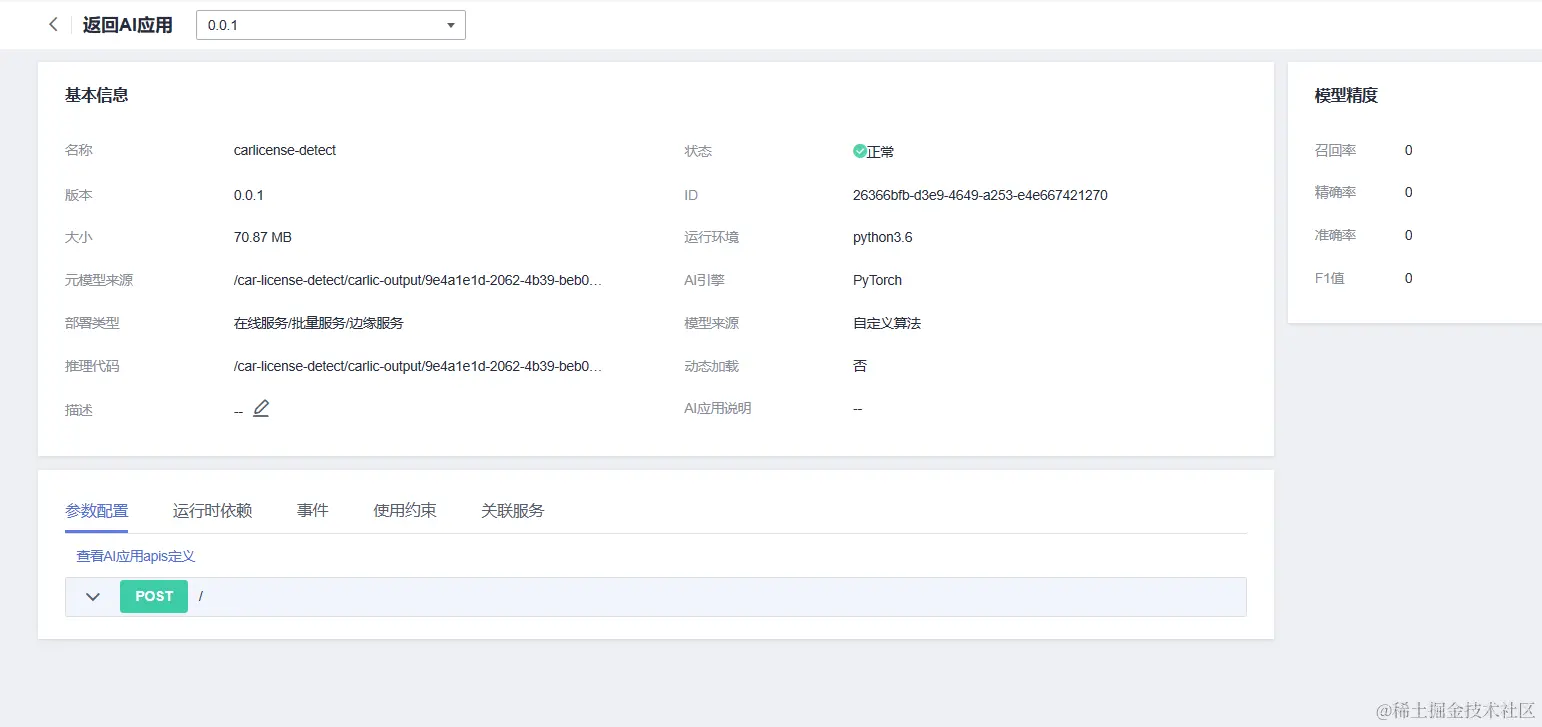Click the 自定义算法 model source value
The height and width of the screenshot is (727, 1542).
click(x=887, y=323)
